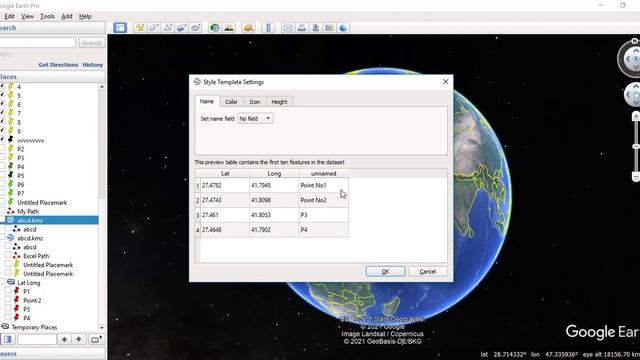This screenshot has width=640, height=360.
Task: Toggle the sidebar visibility toolbar icon
Action: click(120, 28)
